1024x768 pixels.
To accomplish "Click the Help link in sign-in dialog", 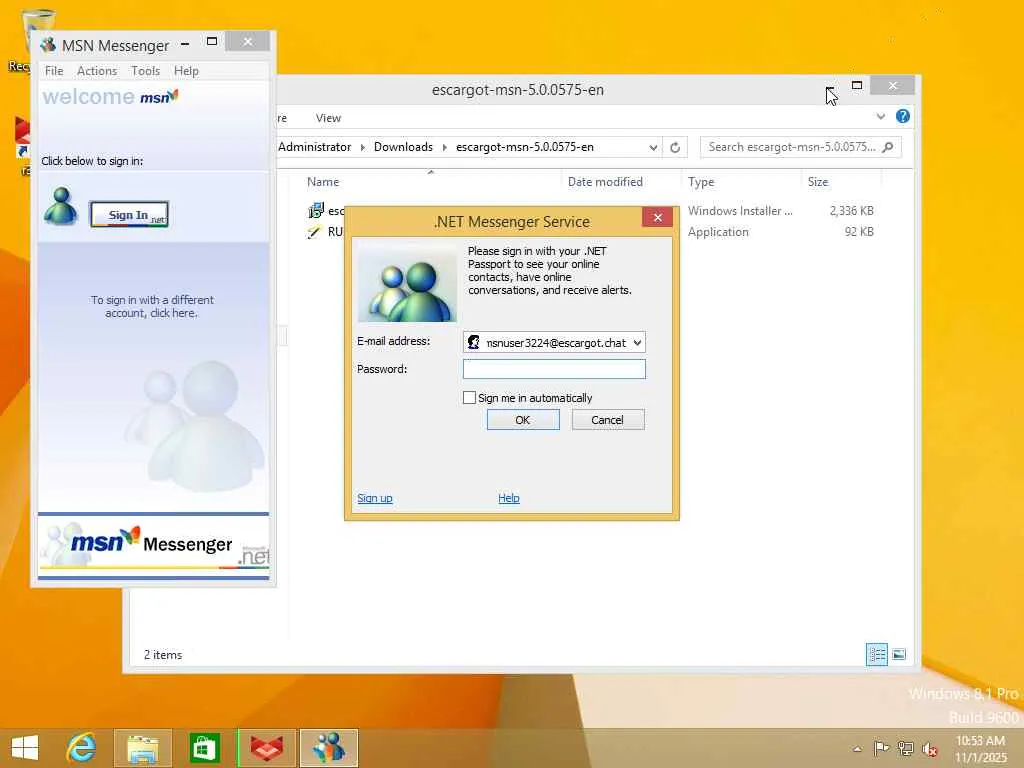I will pyautogui.click(x=509, y=498).
